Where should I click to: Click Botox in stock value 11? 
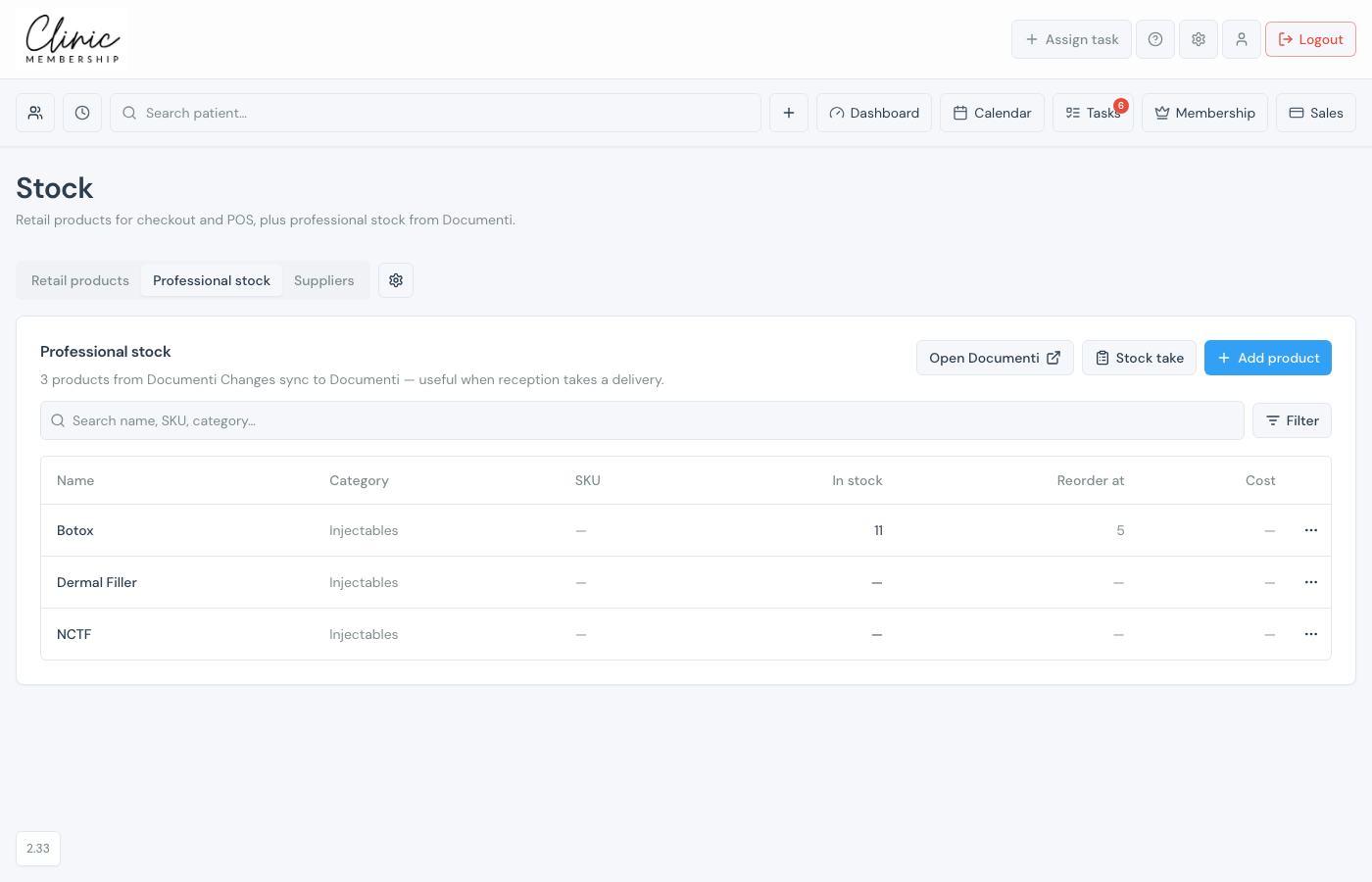coord(878,530)
